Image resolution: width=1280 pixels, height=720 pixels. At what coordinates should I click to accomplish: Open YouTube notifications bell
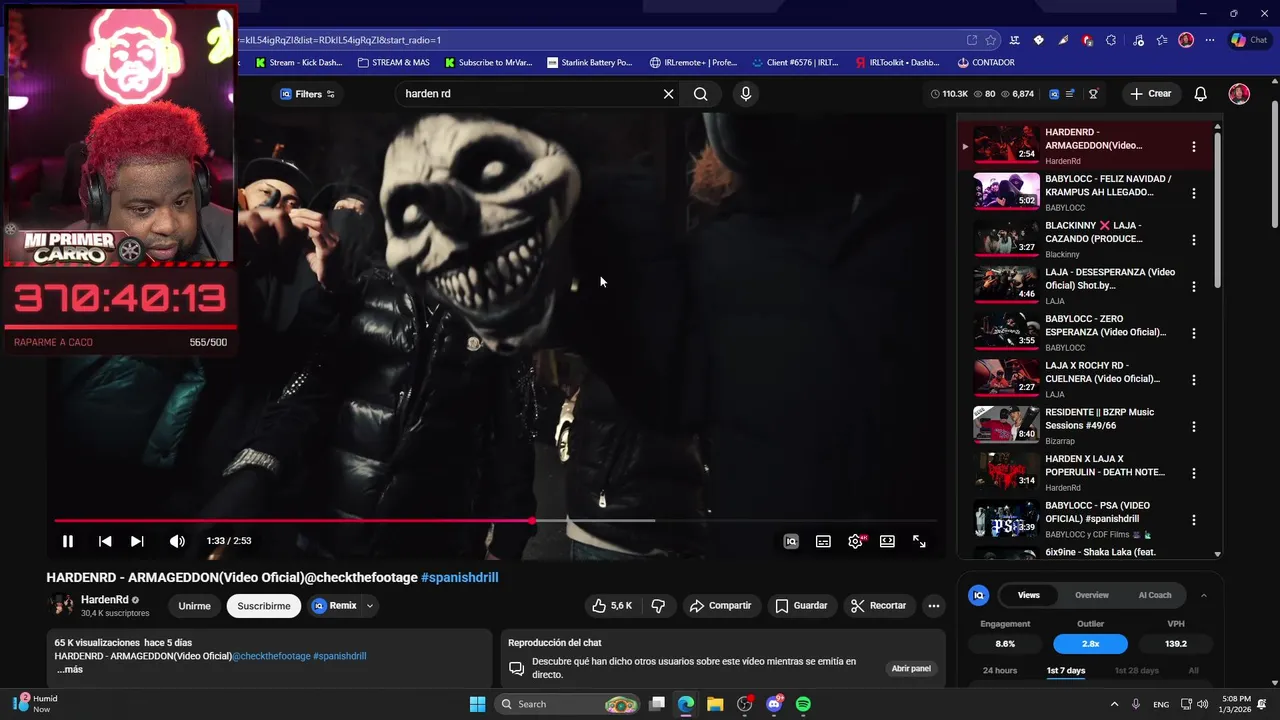point(1201,94)
